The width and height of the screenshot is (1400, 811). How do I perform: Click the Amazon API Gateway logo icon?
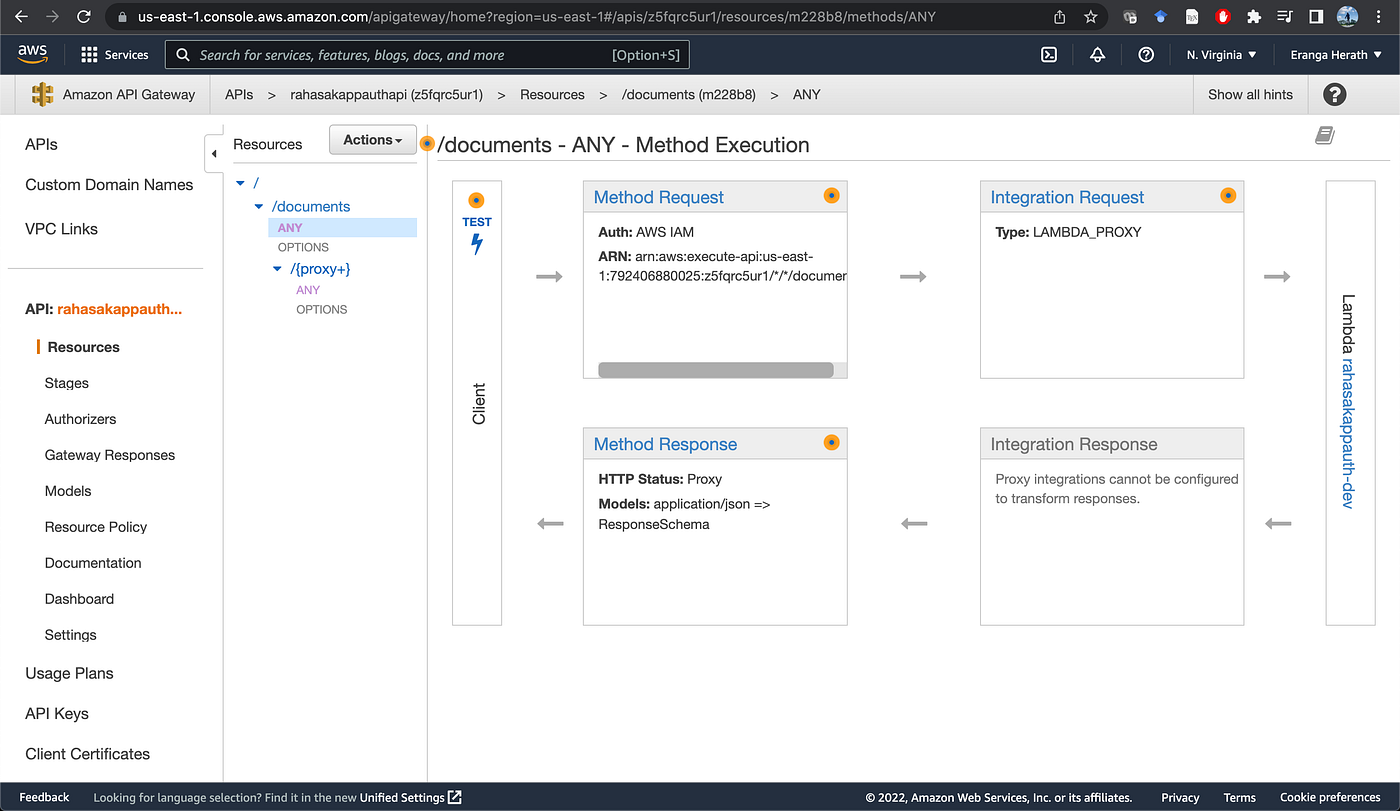(x=42, y=94)
